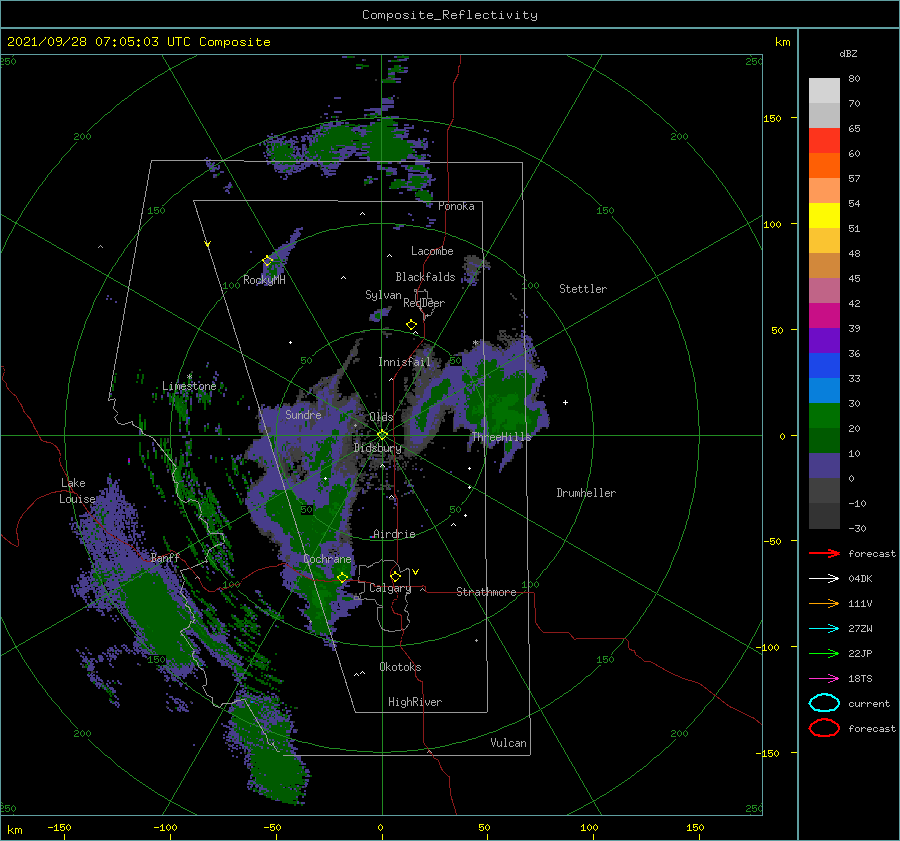The height and width of the screenshot is (841, 900).
Task: Click the Calgary city label
Action: point(390,588)
